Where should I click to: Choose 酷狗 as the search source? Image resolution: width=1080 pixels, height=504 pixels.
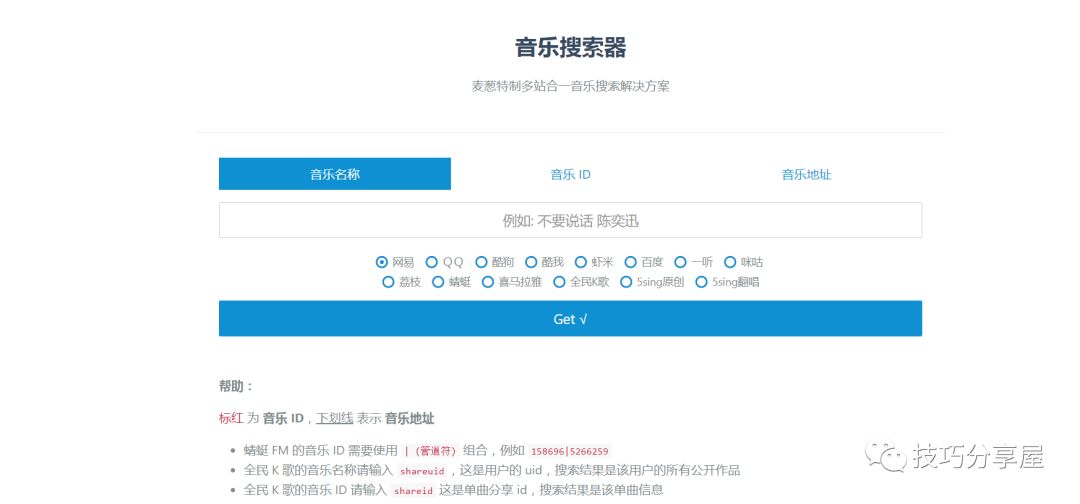point(481,262)
